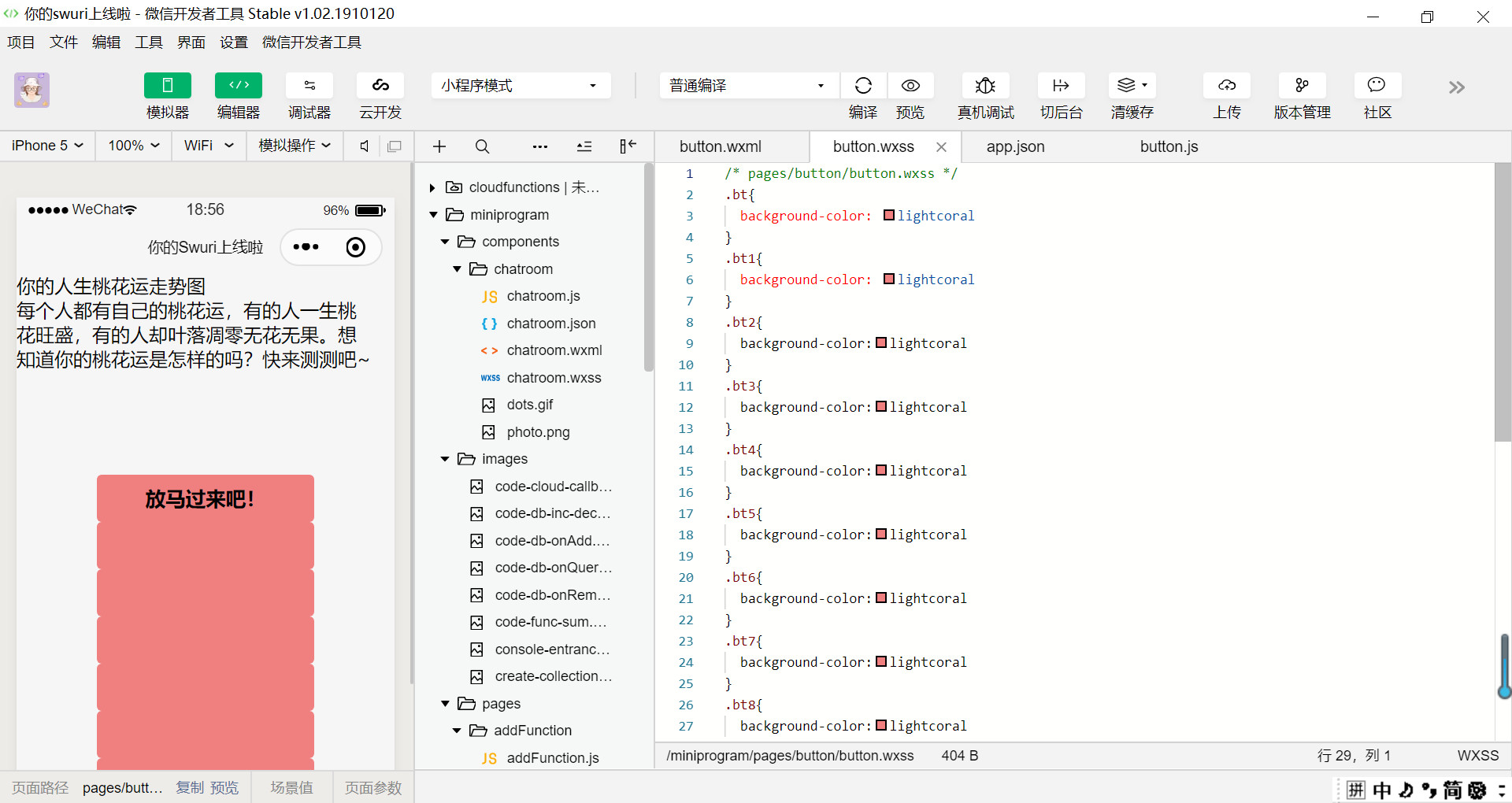Screen dimensions: 1512x803
Task: Open version management icon
Action: coord(1302,86)
